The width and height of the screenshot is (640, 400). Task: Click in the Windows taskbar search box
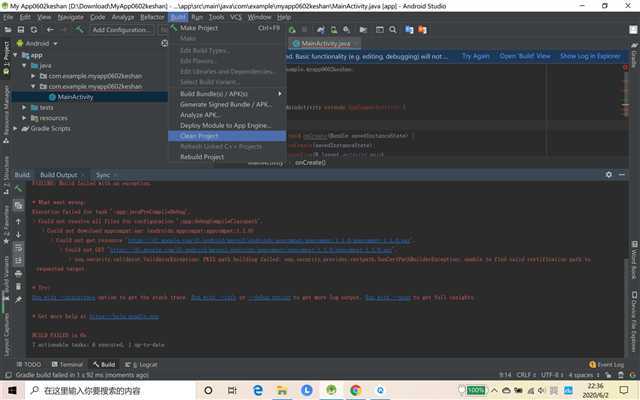[110, 391]
